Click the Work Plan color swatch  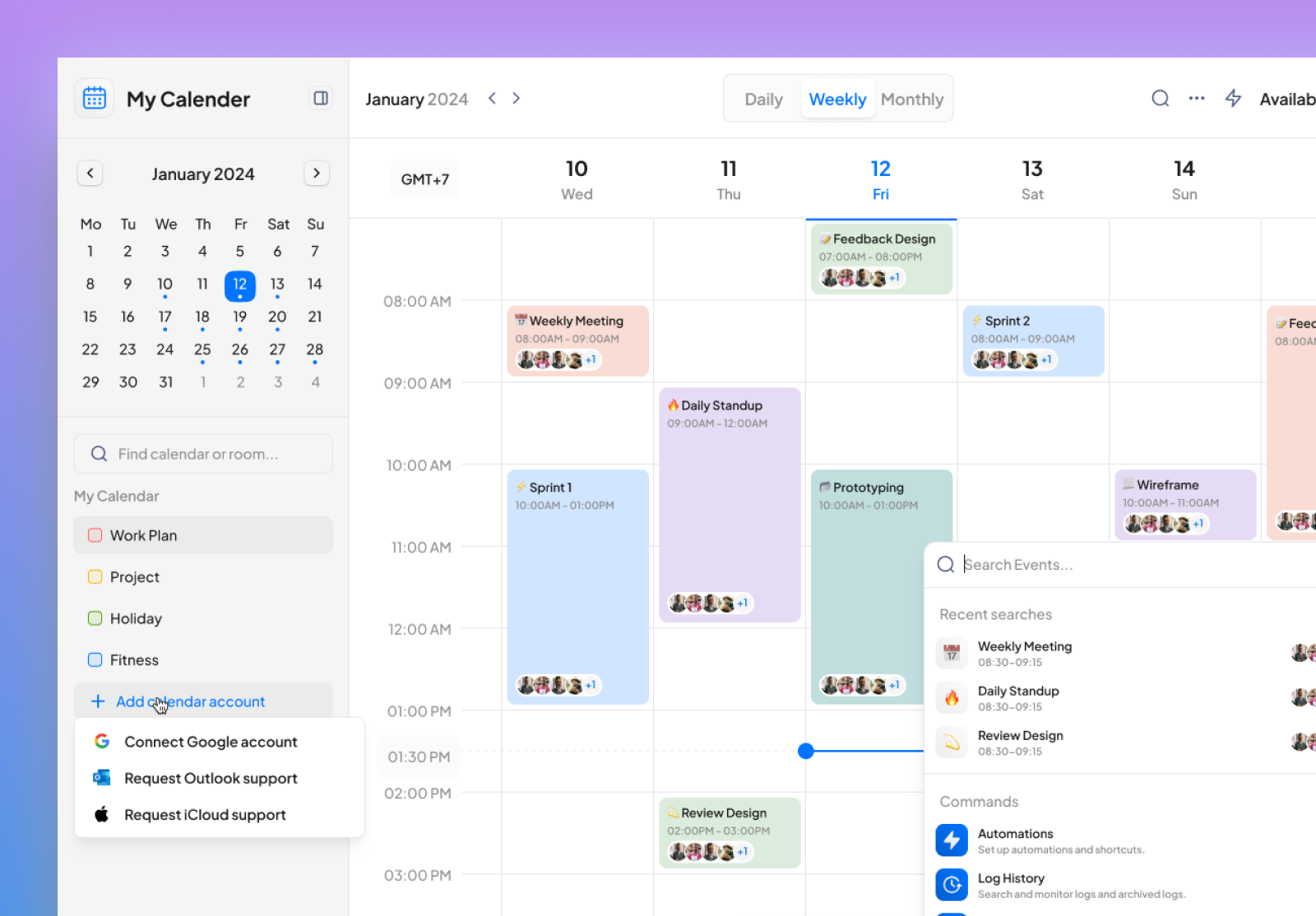coord(95,535)
